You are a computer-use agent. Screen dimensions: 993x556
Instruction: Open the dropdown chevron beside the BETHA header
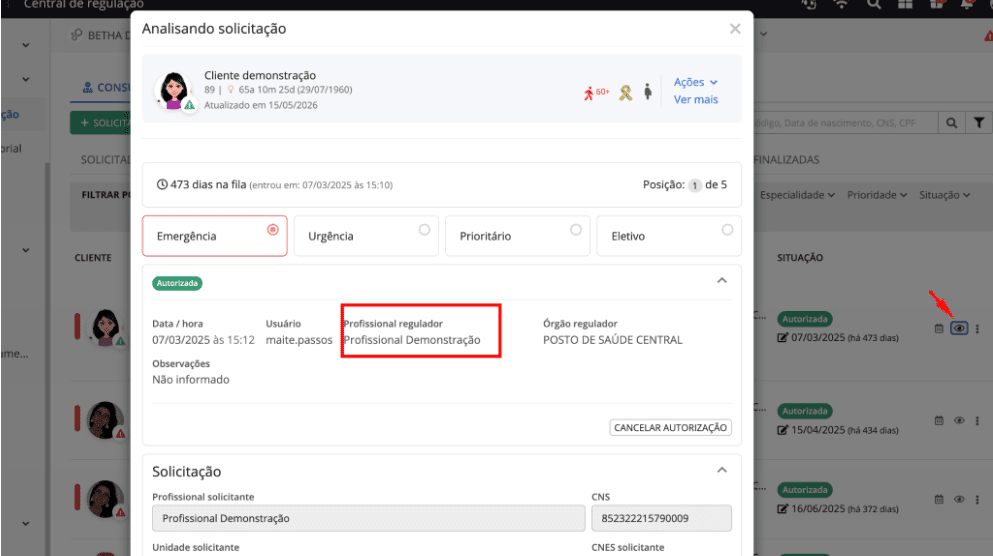click(764, 34)
